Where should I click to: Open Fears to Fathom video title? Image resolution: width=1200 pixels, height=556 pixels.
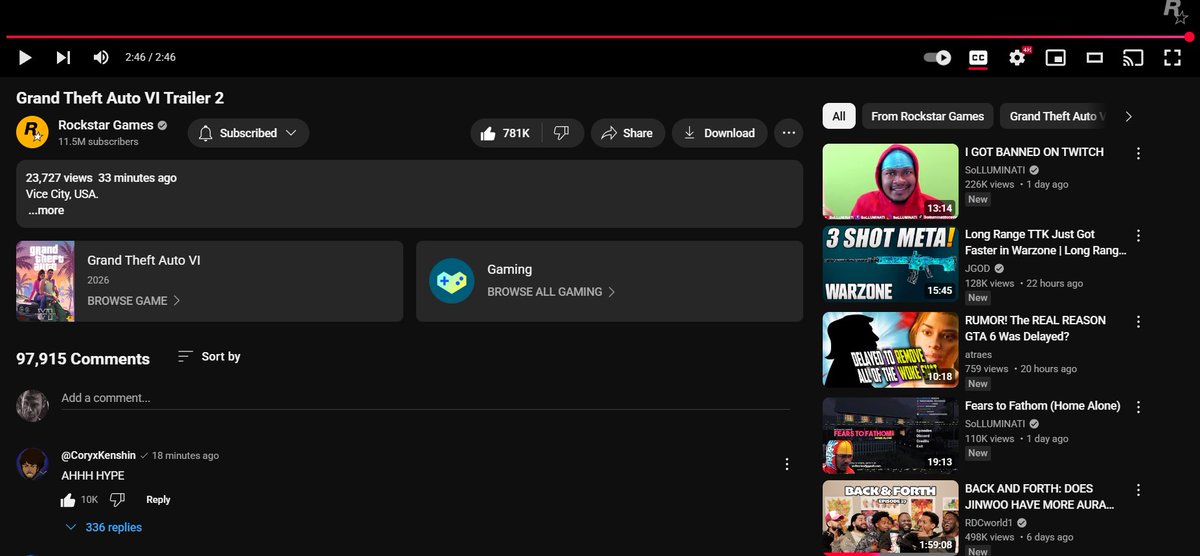tap(1042, 406)
